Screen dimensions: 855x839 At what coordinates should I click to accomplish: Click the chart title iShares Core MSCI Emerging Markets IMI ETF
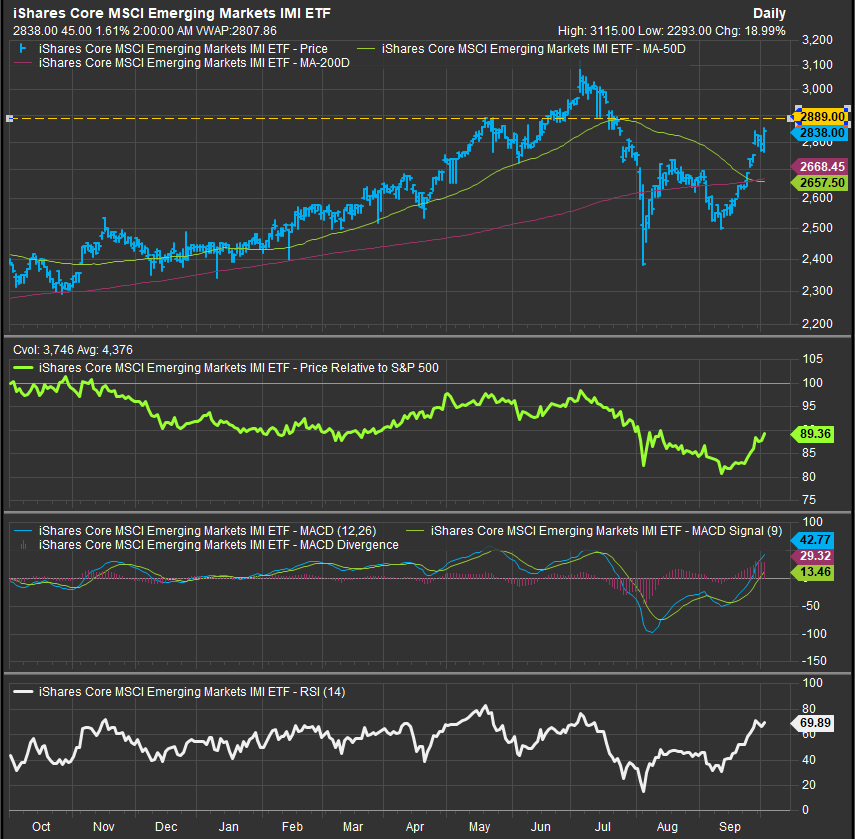click(172, 13)
